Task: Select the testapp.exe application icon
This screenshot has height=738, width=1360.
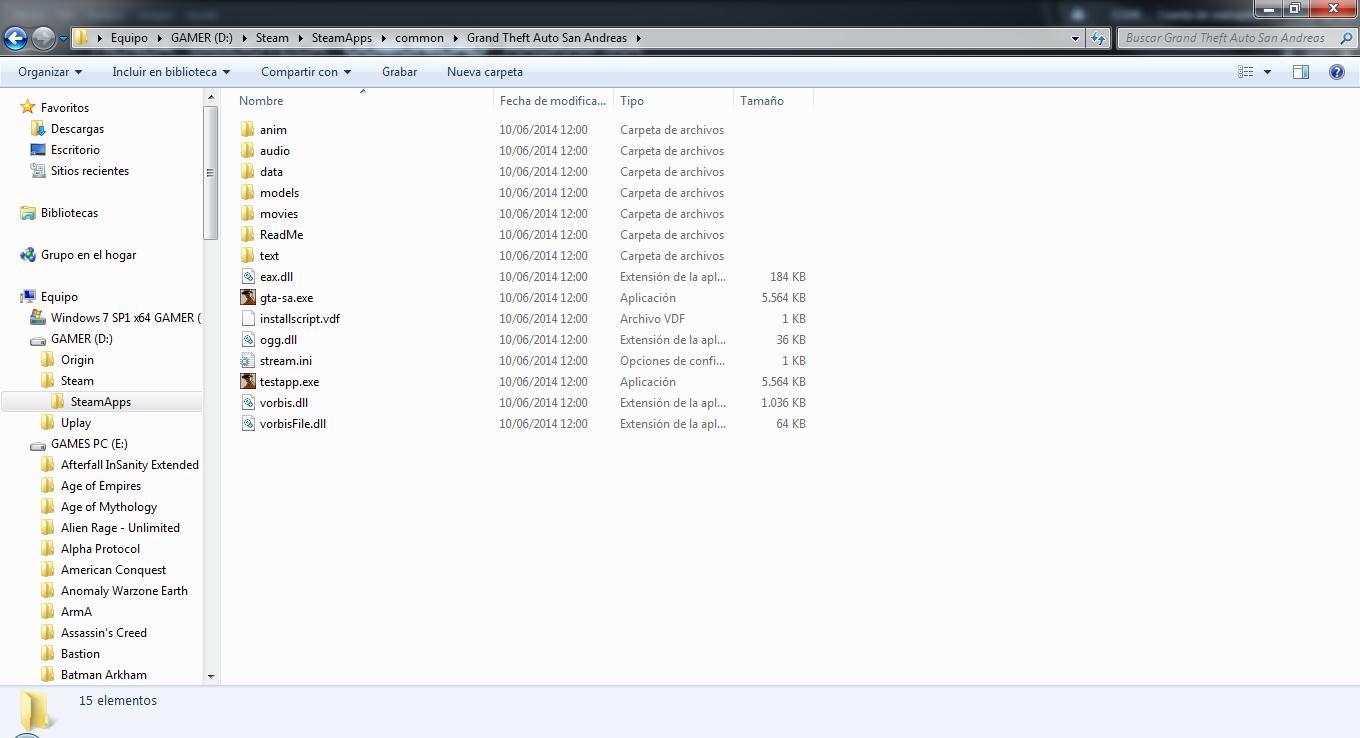Action: coord(248,382)
